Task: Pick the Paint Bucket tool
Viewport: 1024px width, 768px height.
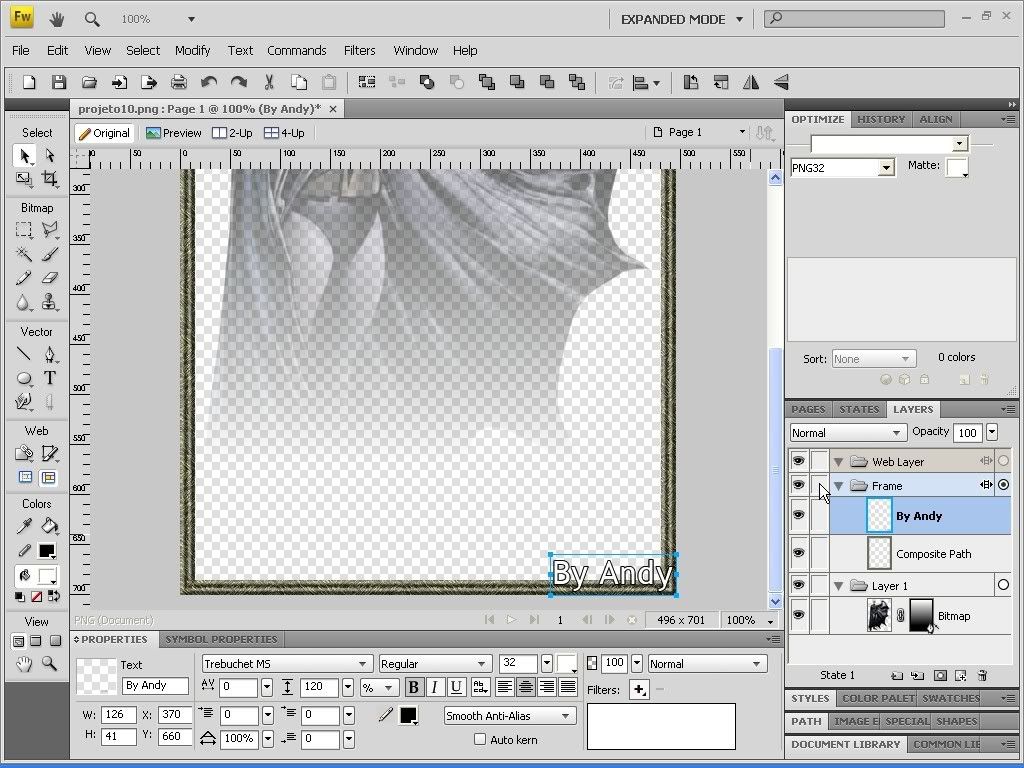Action: pyautogui.click(x=50, y=526)
